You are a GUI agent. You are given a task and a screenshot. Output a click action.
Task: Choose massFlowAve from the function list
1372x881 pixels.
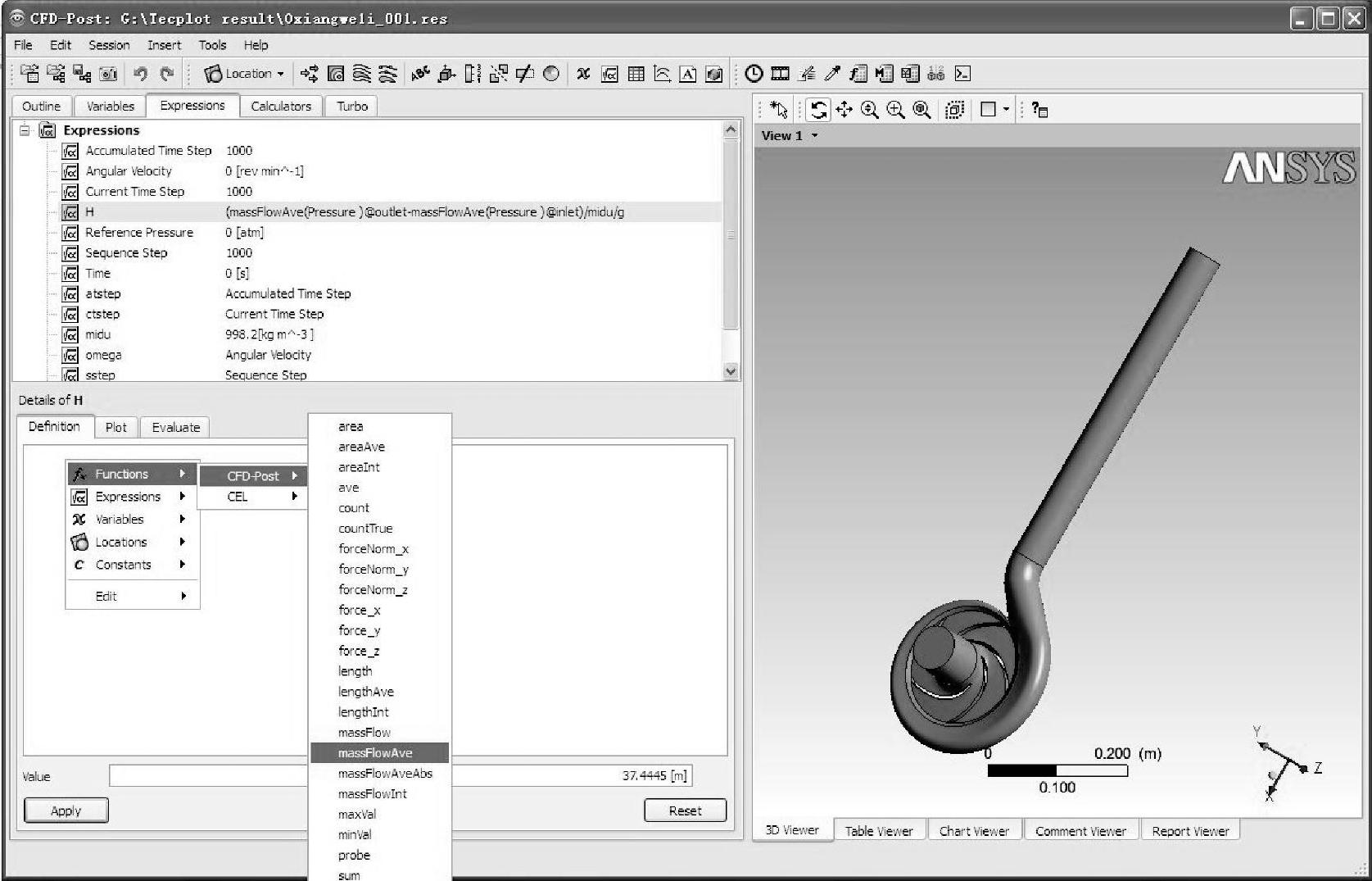click(379, 753)
